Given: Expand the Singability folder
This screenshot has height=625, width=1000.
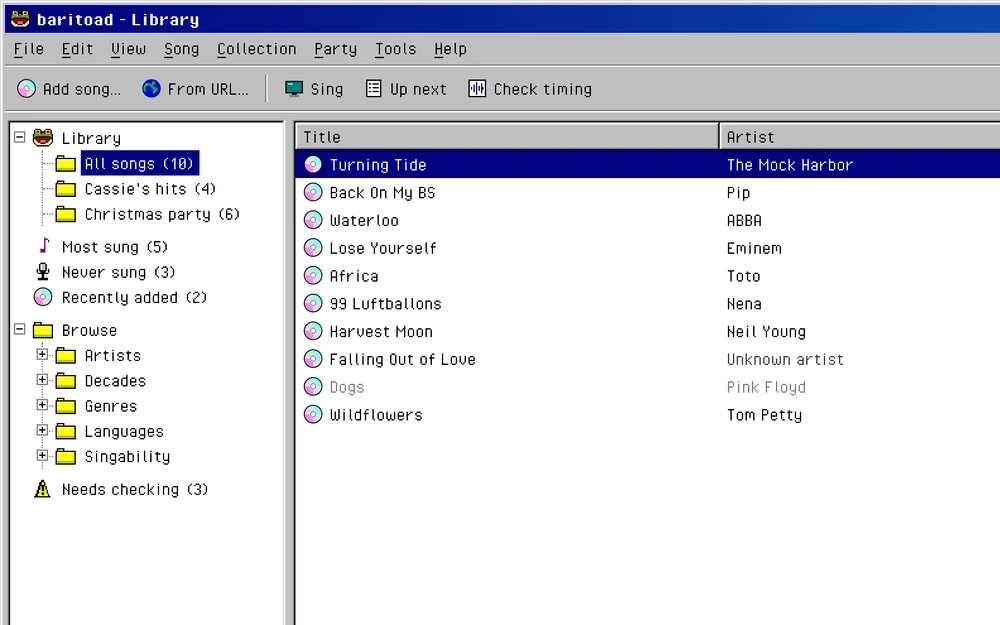Looking at the screenshot, I should (42, 455).
